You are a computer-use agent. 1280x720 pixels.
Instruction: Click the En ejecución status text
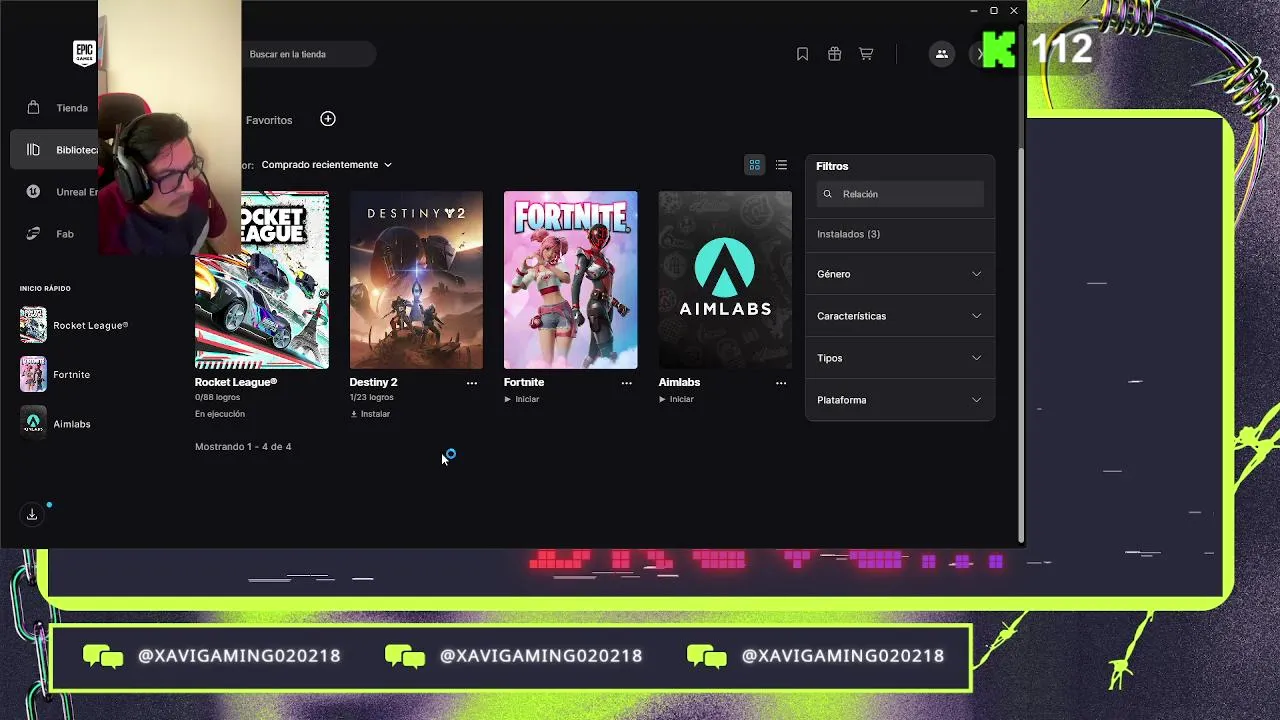[x=220, y=414]
